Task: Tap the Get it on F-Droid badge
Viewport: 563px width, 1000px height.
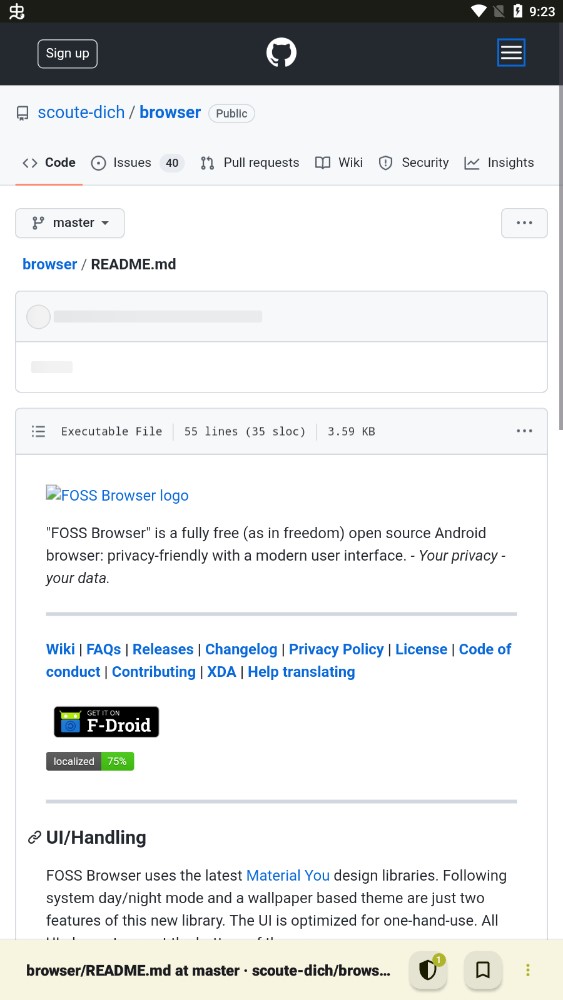Action: pyautogui.click(x=106, y=722)
